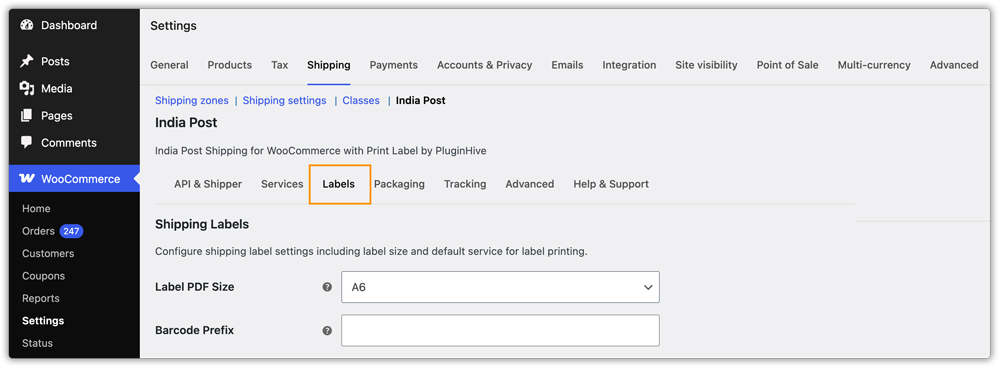Open Pages in the sidebar
The image size is (1000, 369).
tap(57, 116)
